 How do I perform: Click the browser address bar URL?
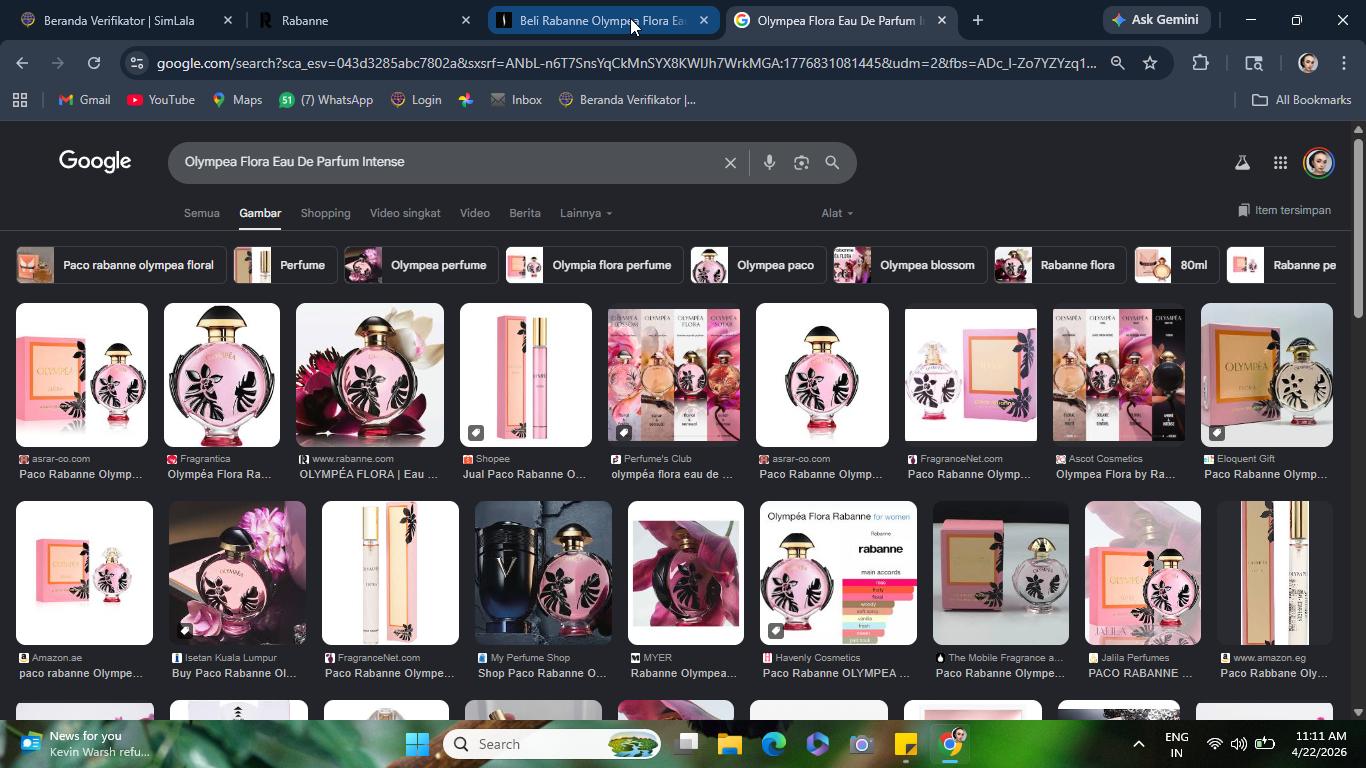coord(627,63)
